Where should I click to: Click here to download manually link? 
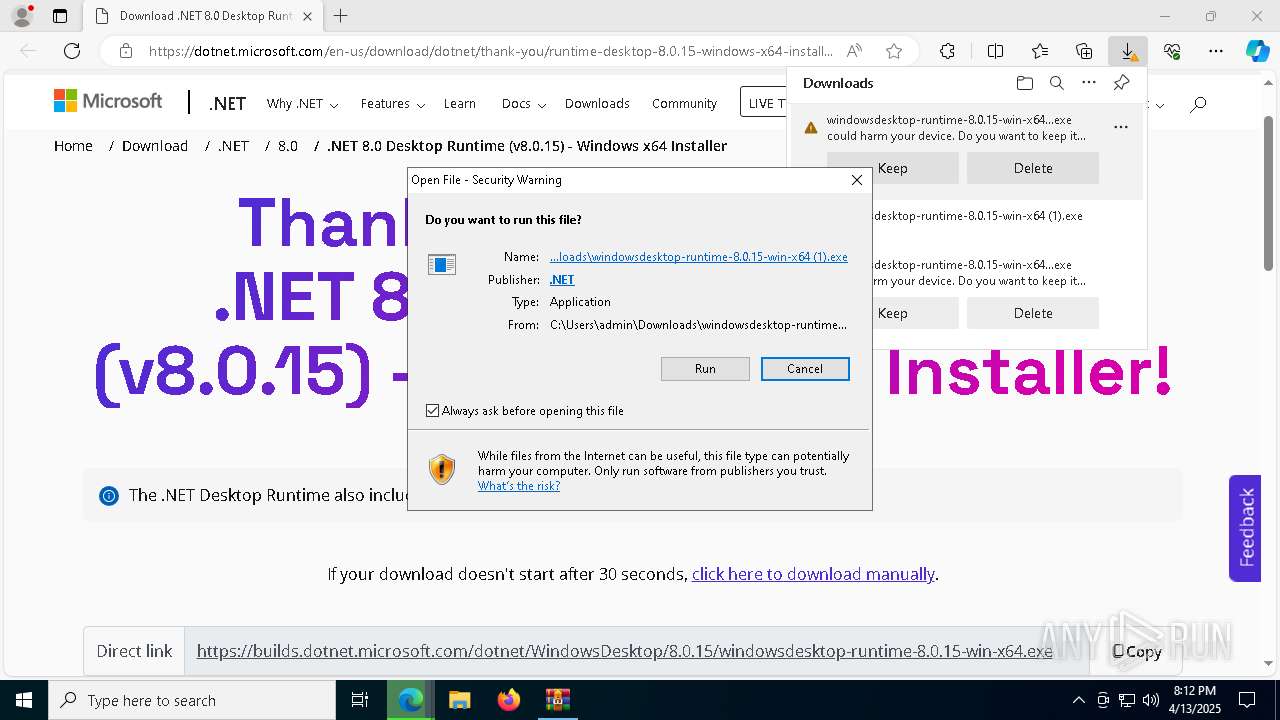[813, 574]
